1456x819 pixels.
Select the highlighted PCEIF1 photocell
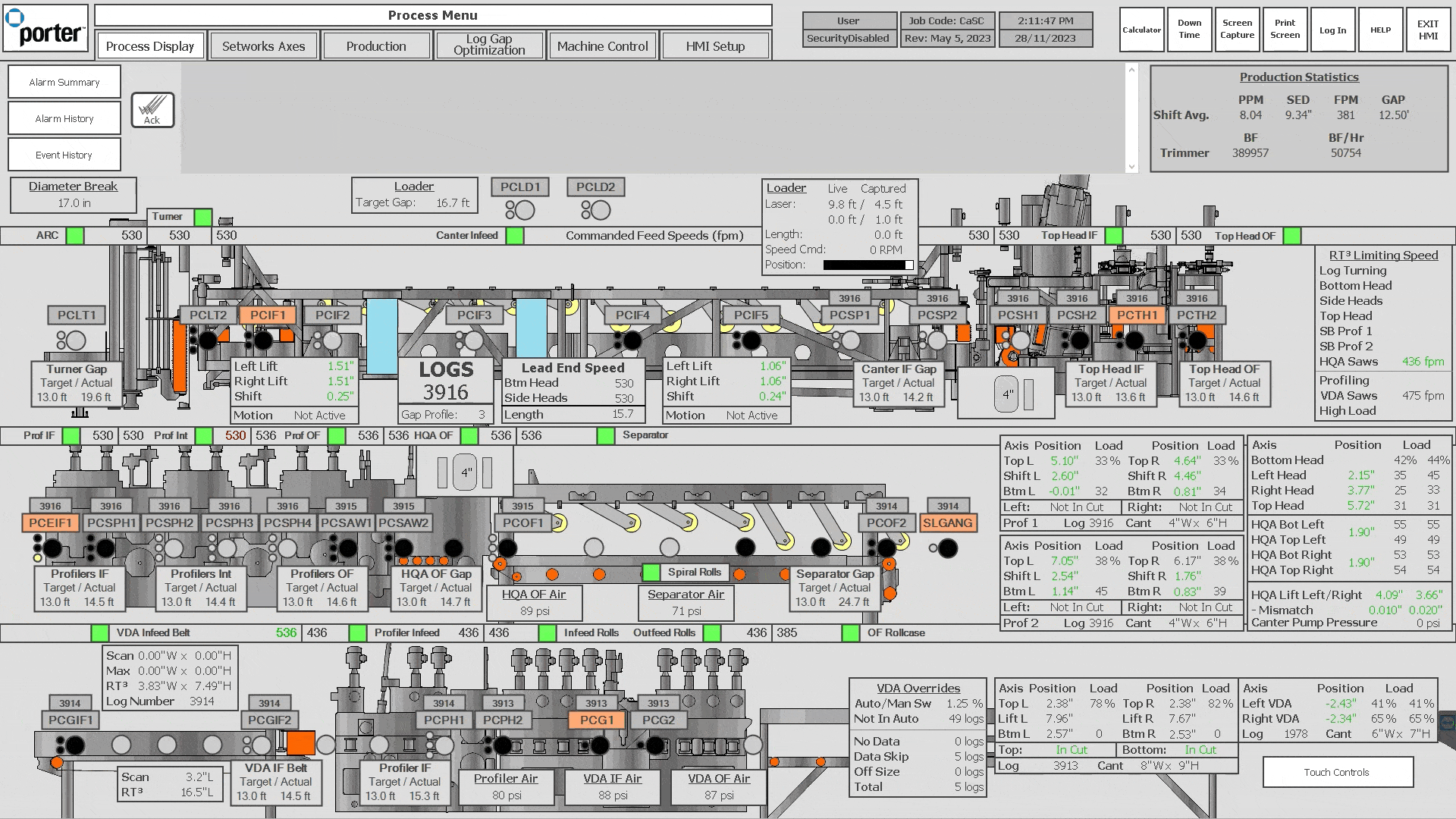50,522
